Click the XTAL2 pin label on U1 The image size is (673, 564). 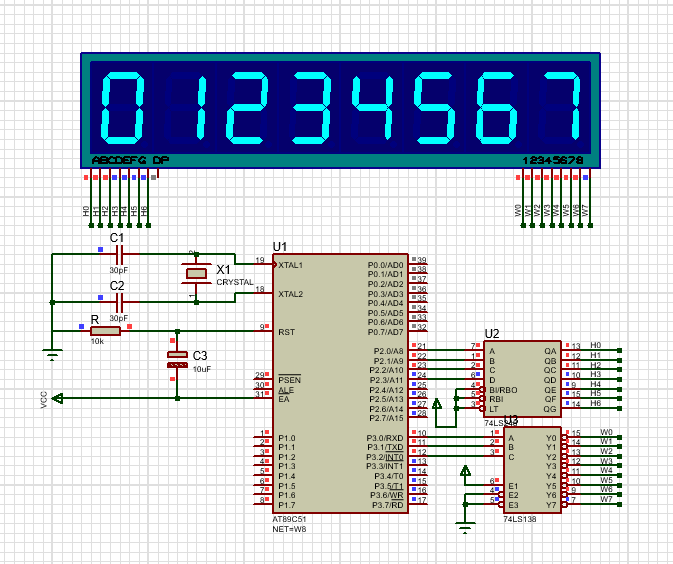291,294
